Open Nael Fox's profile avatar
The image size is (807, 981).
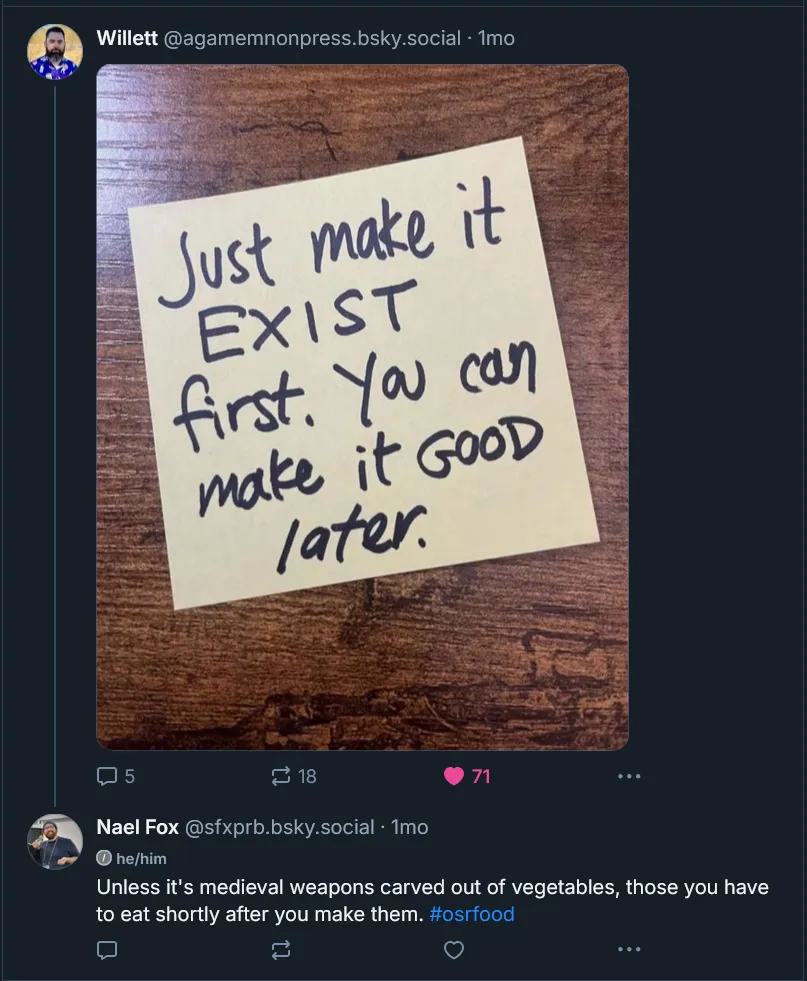click(x=54, y=840)
